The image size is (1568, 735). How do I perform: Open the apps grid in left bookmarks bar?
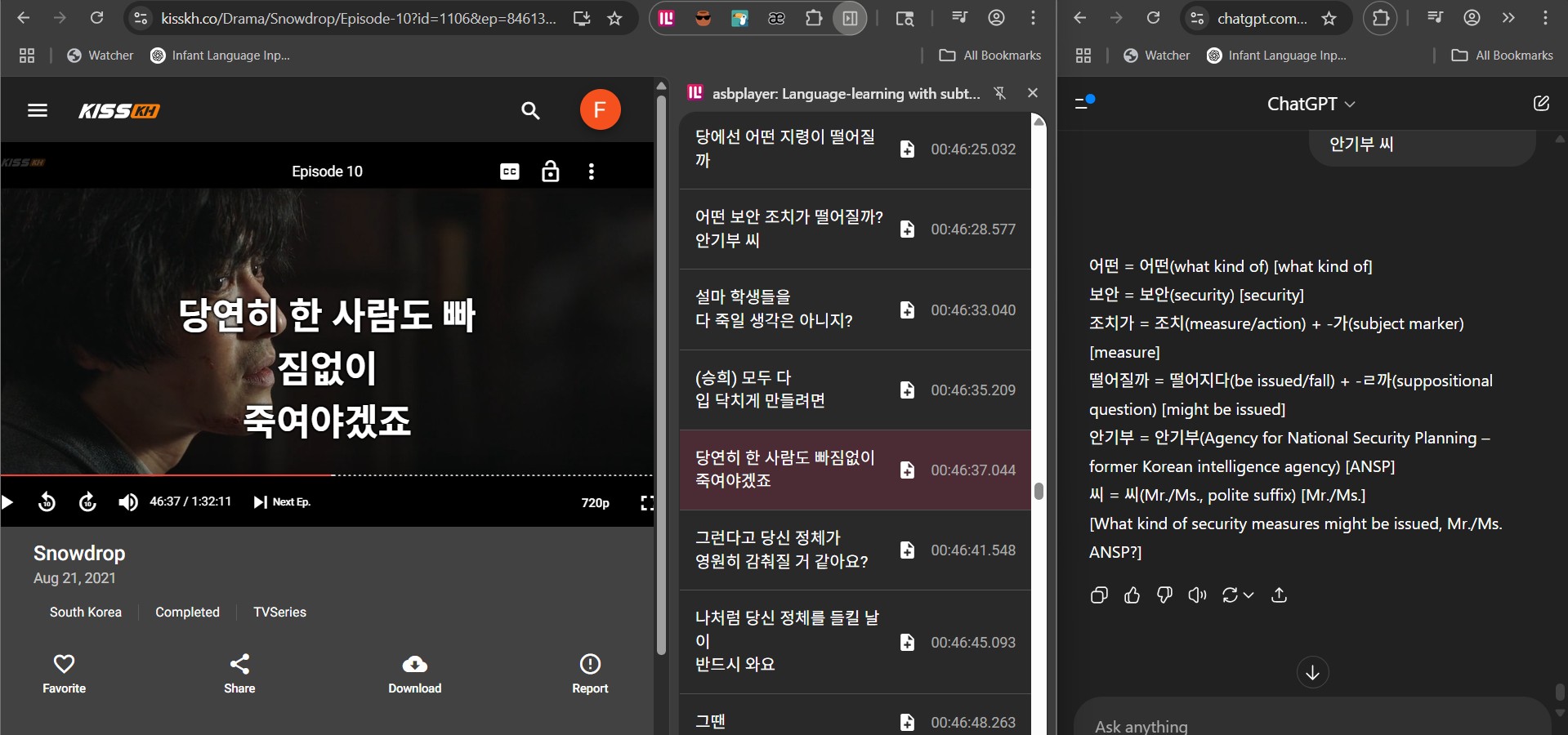click(27, 56)
